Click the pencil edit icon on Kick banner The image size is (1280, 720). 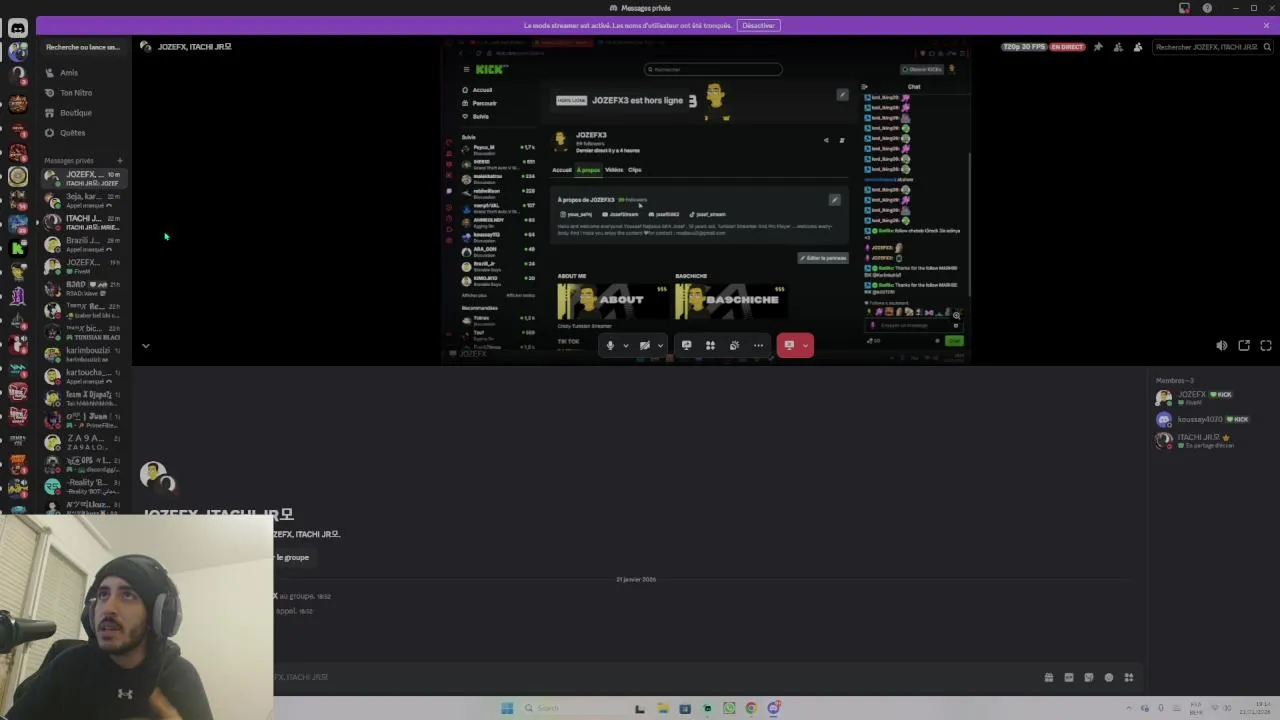[x=842, y=95]
